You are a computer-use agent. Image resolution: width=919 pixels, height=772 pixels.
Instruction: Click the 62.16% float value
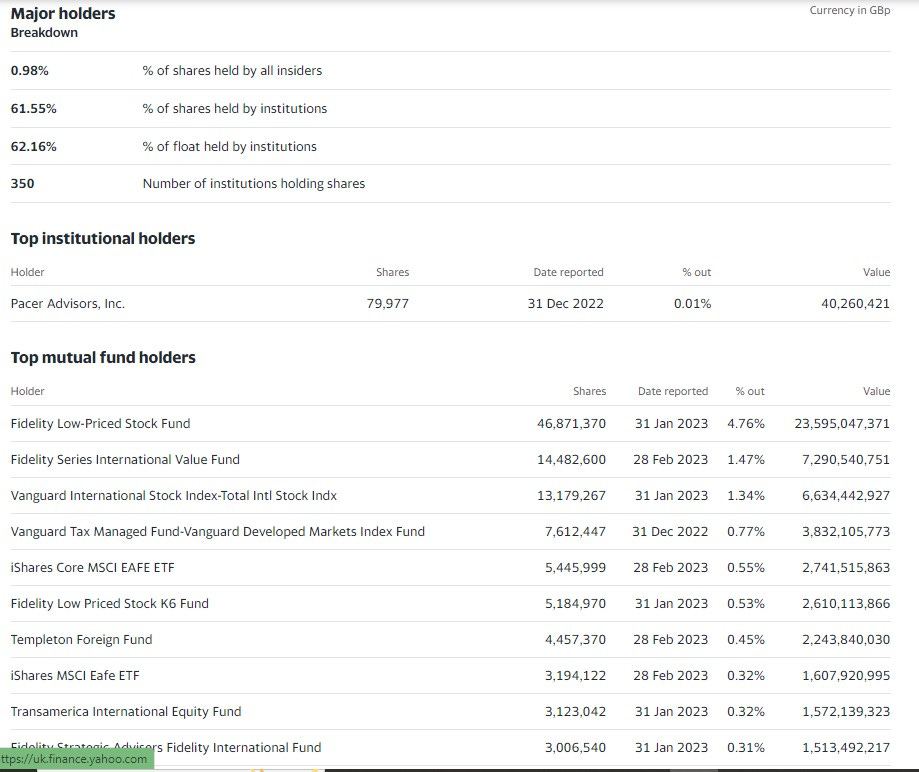pyautogui.click(x=33, y=147)
